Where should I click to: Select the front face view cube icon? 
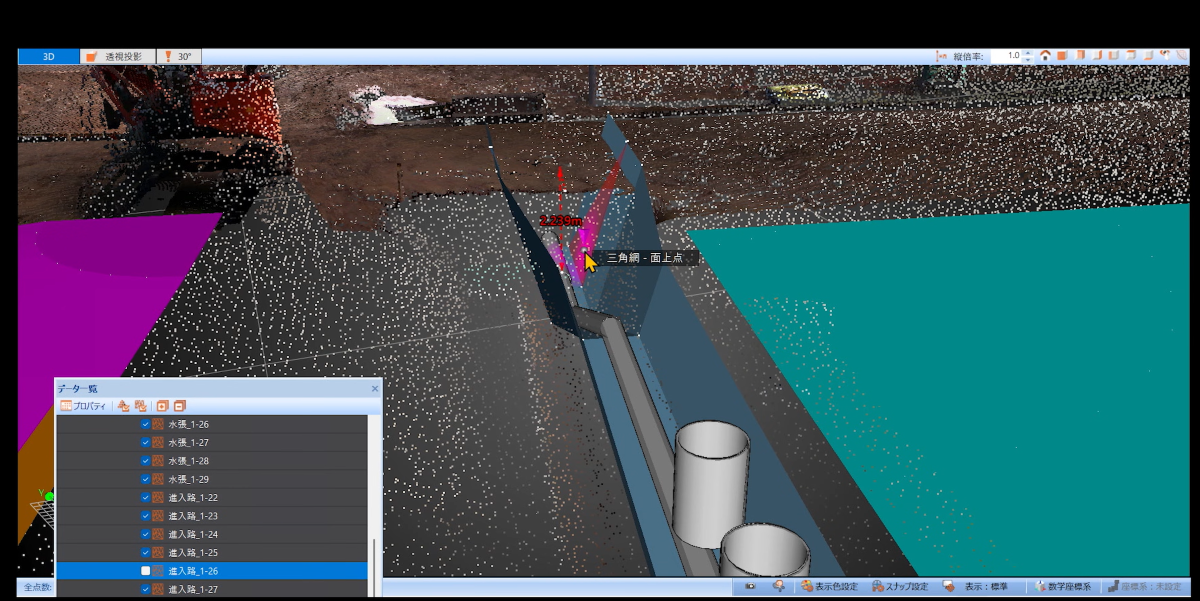tap(1062, 56)
